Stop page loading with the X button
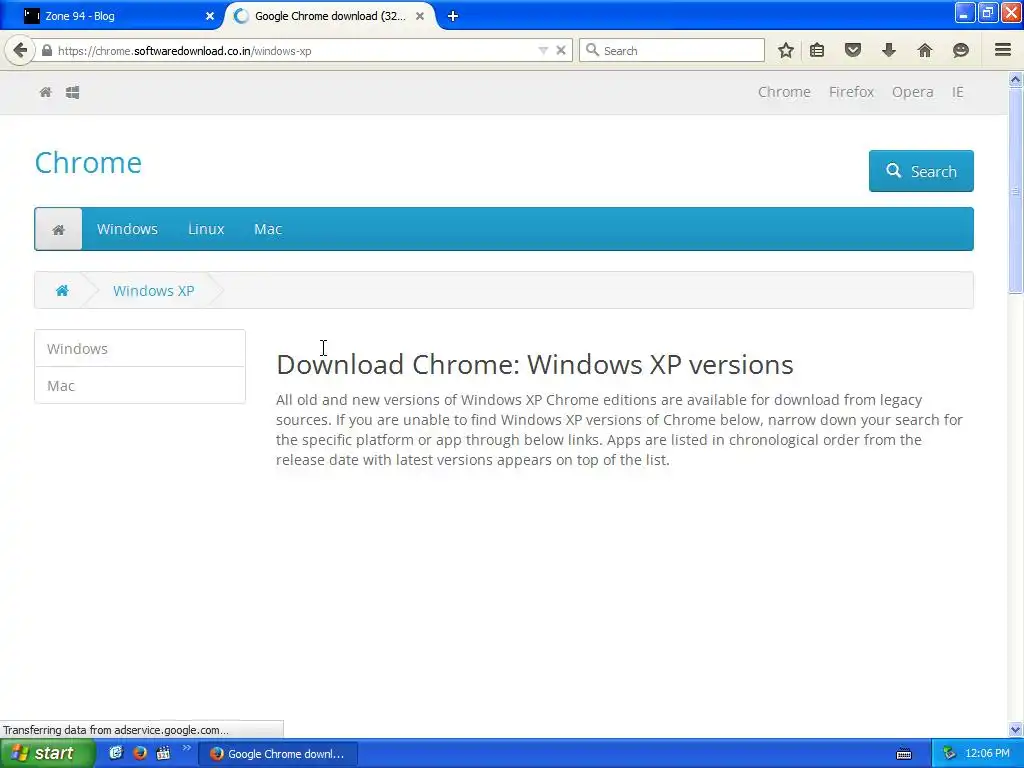Image resolution: width=1024 pixels, height=768 pixels. click(x=561, y=50)
